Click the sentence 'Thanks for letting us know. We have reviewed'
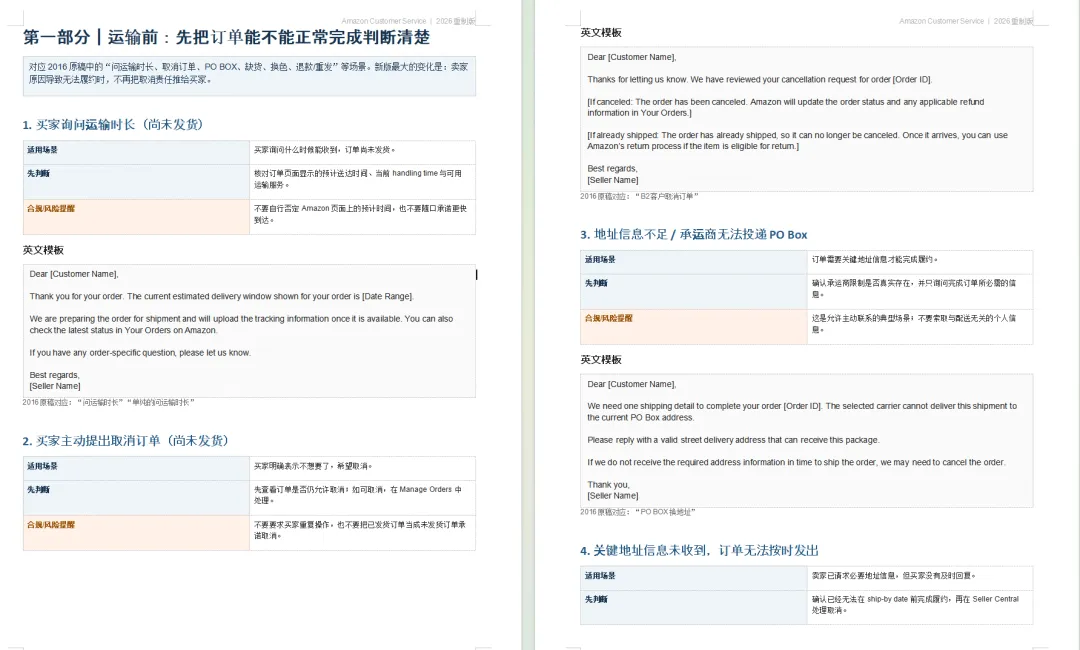1080x650 pixels. (x=760, y=79)
